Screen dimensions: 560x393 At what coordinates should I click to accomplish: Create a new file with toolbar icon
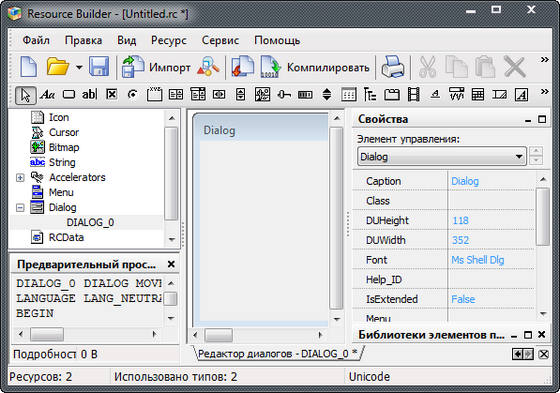coord(29,67)
